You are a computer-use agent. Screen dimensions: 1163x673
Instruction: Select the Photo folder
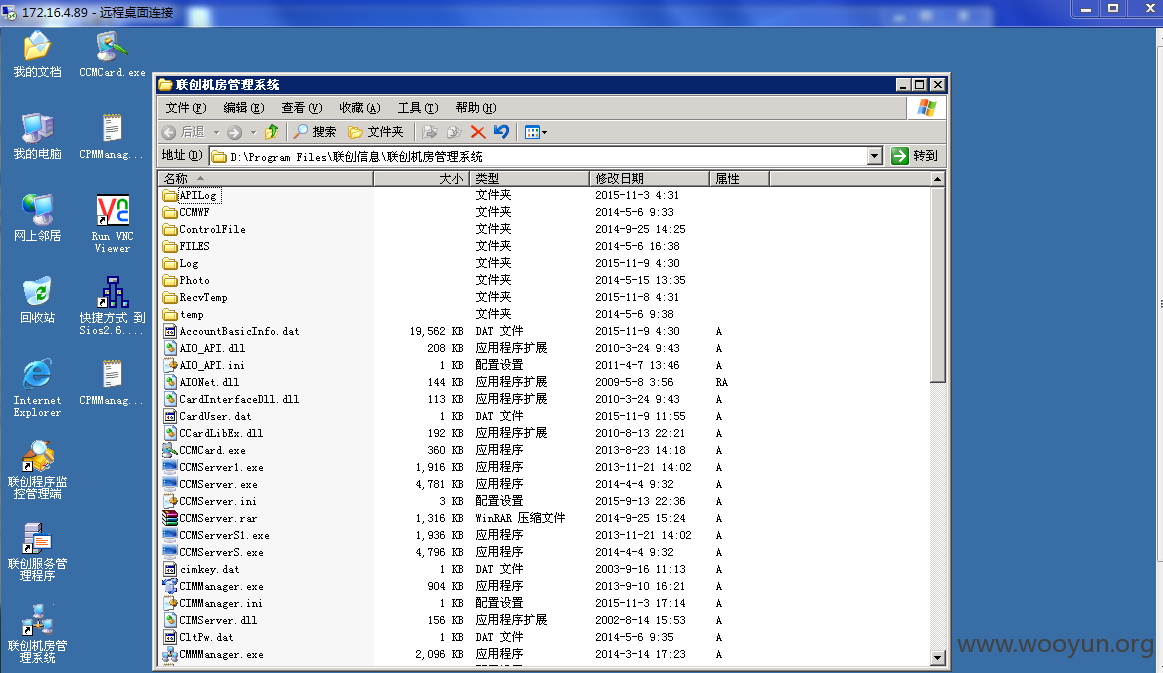pos(186,280)
